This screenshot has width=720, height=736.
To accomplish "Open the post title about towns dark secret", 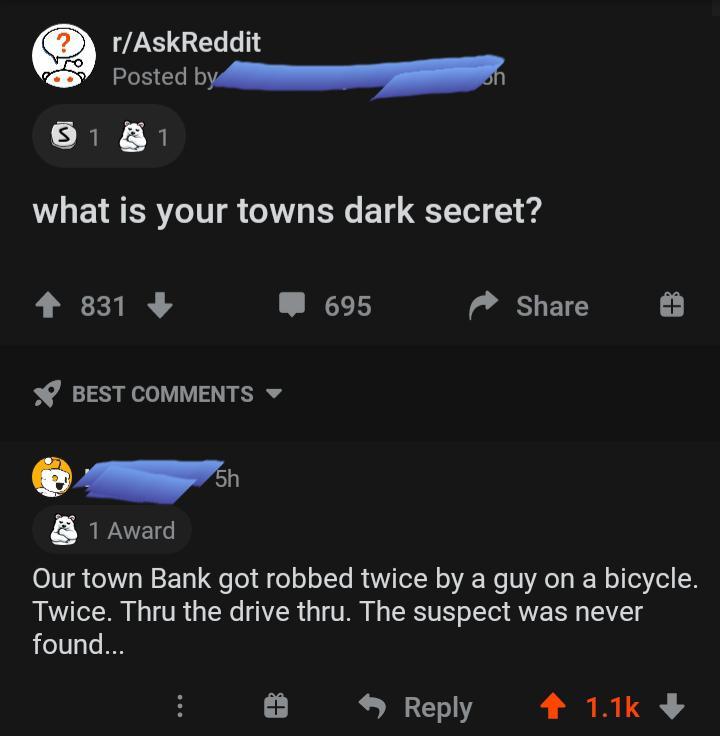I will pyautogui.click(x=287, y=211).
